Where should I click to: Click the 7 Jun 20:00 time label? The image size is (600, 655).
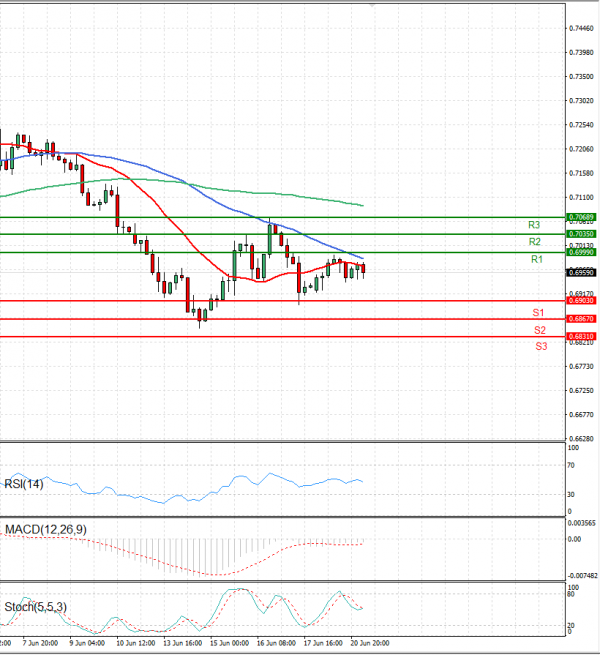pyautogui.click(x=40, y=643)
